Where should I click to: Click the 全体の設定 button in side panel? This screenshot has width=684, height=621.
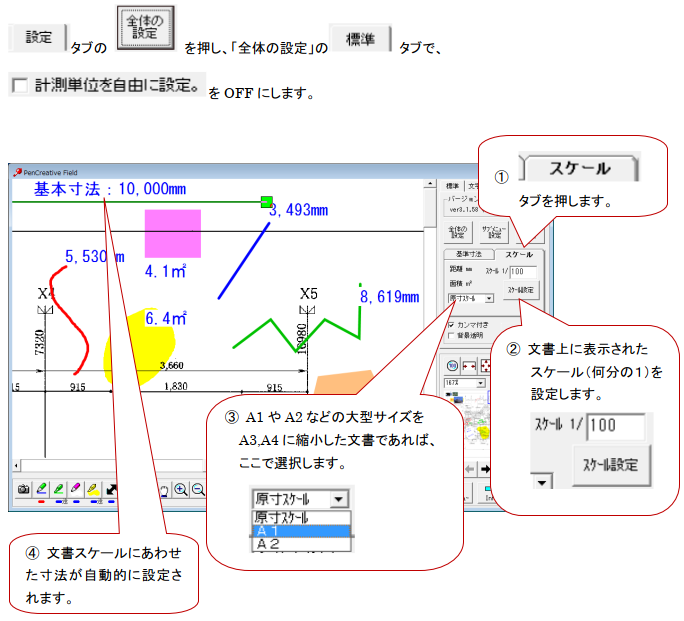click(457, 230)
